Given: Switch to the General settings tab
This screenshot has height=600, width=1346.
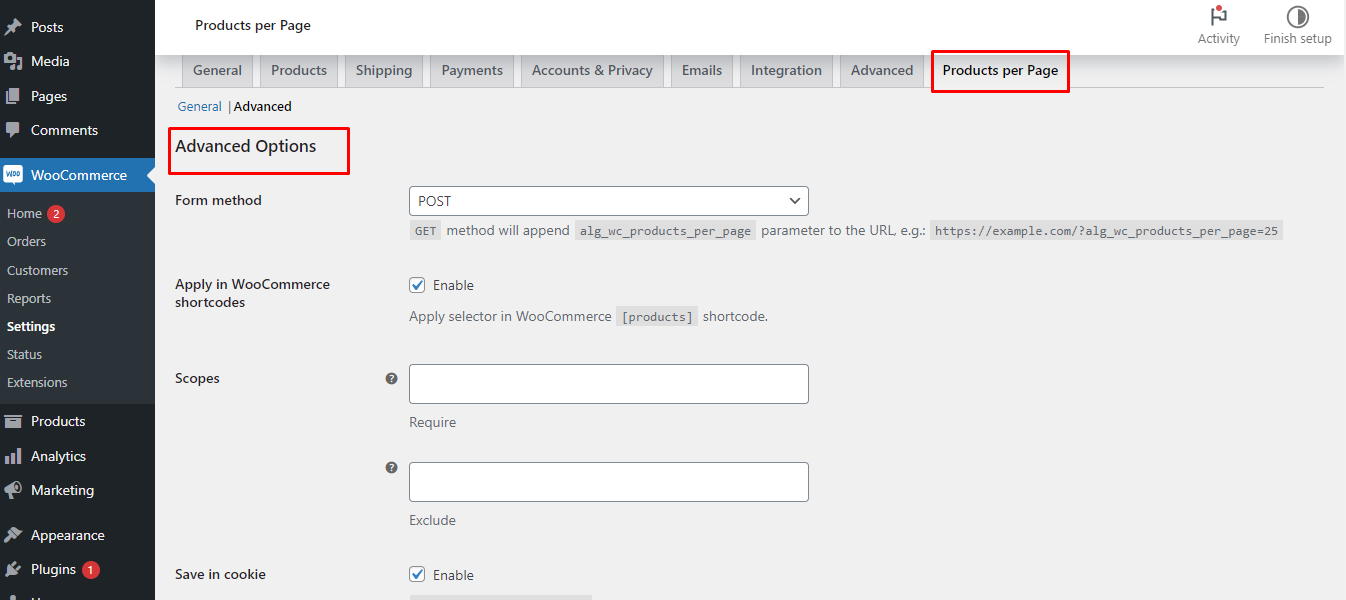Looking at the screenshot, I should tap(217, 70).
